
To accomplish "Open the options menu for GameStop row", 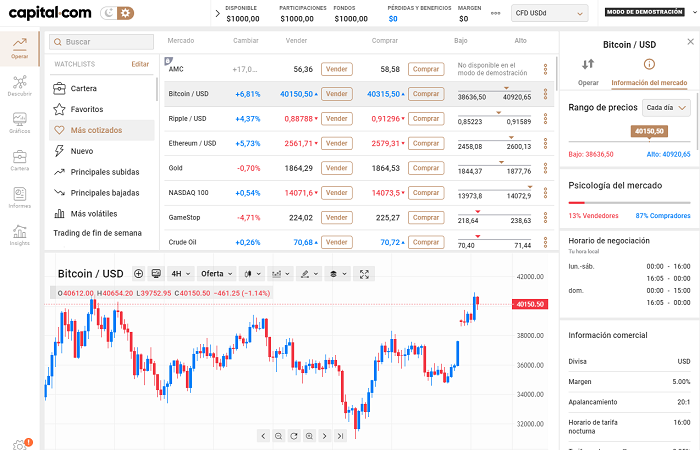I will pyautogui.click(x=545, y=218).
